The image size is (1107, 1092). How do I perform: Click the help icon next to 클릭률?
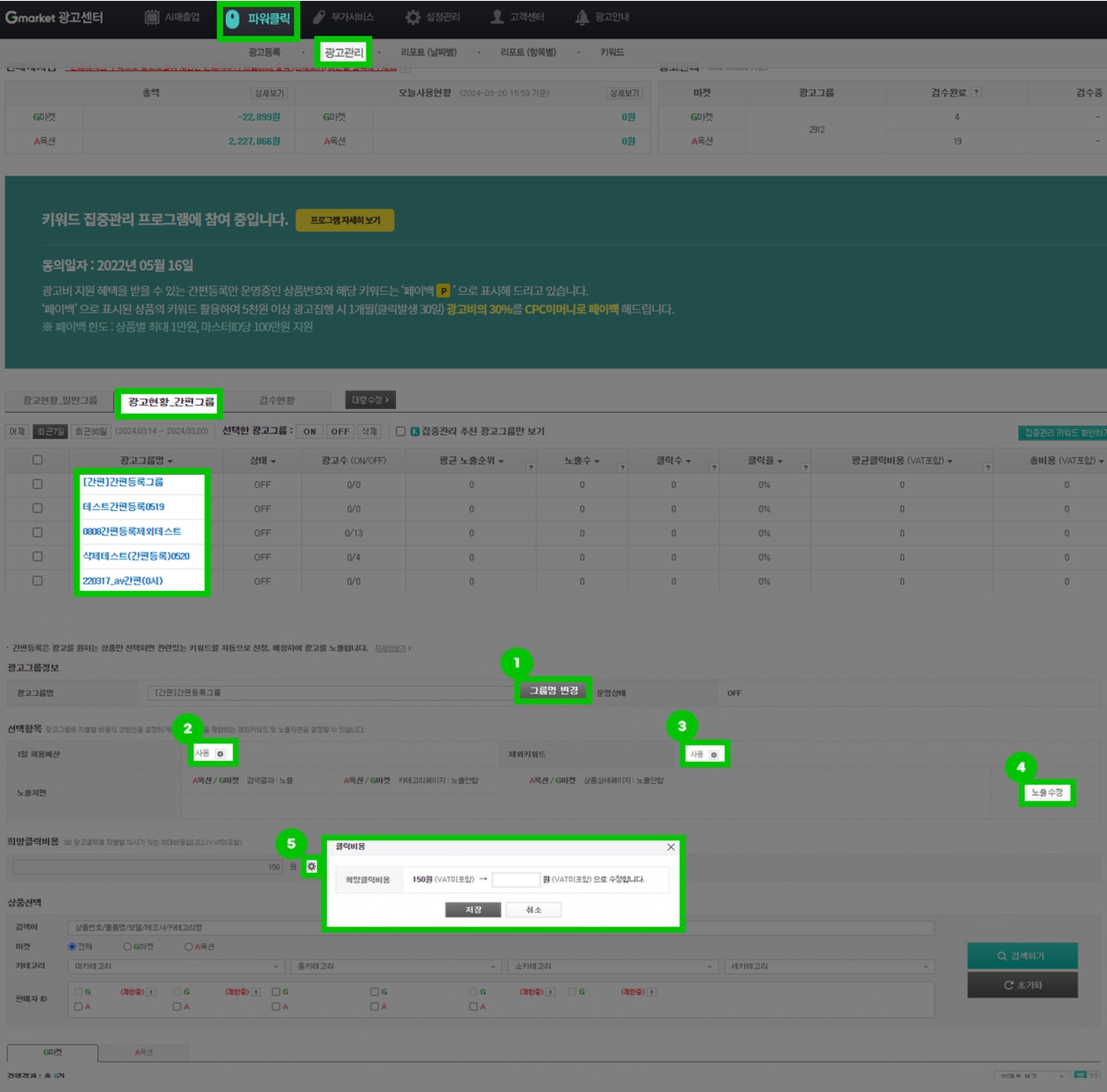tap(805, 468)
